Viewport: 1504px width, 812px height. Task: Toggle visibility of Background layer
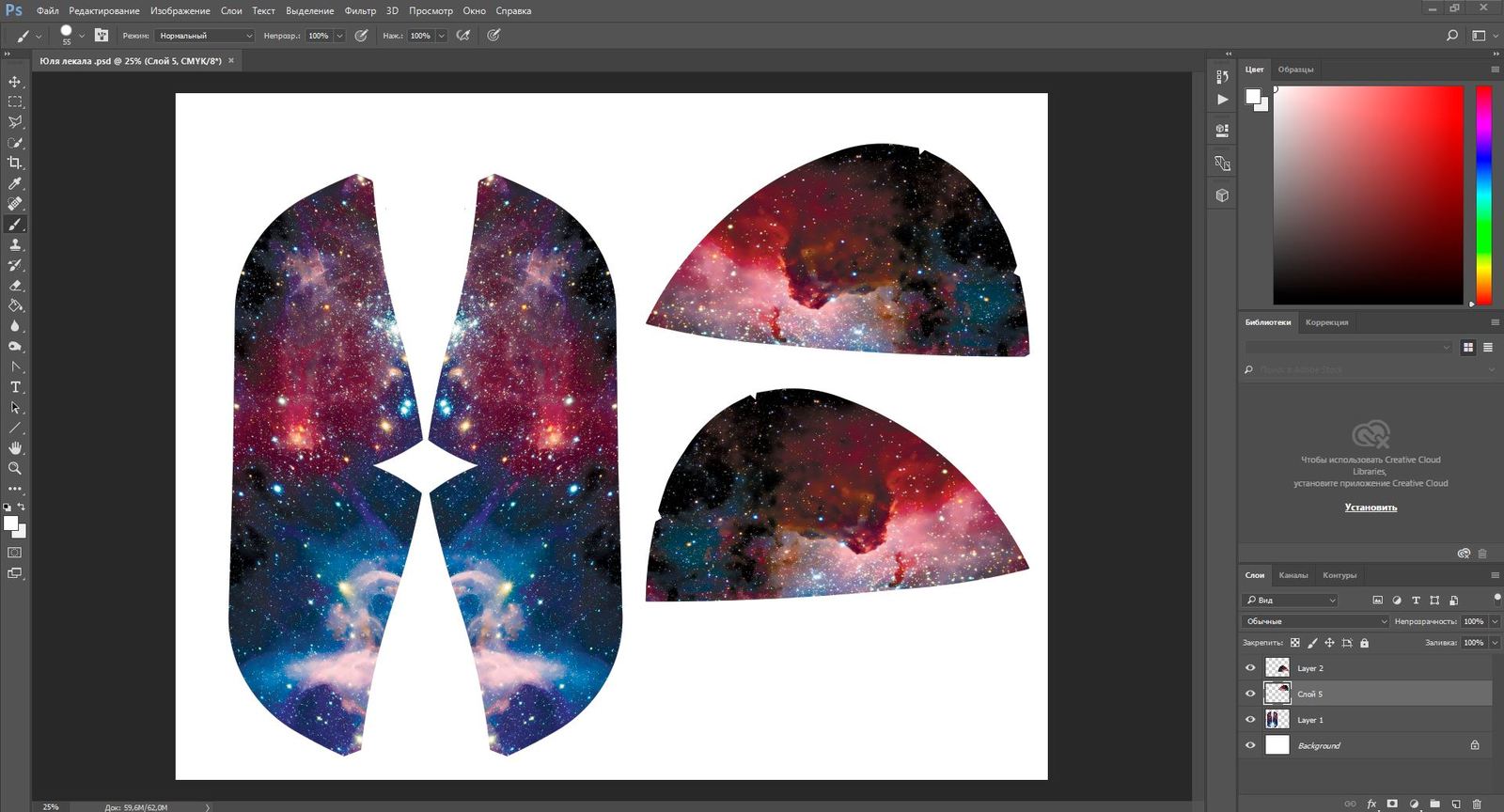click(1250, 745)
